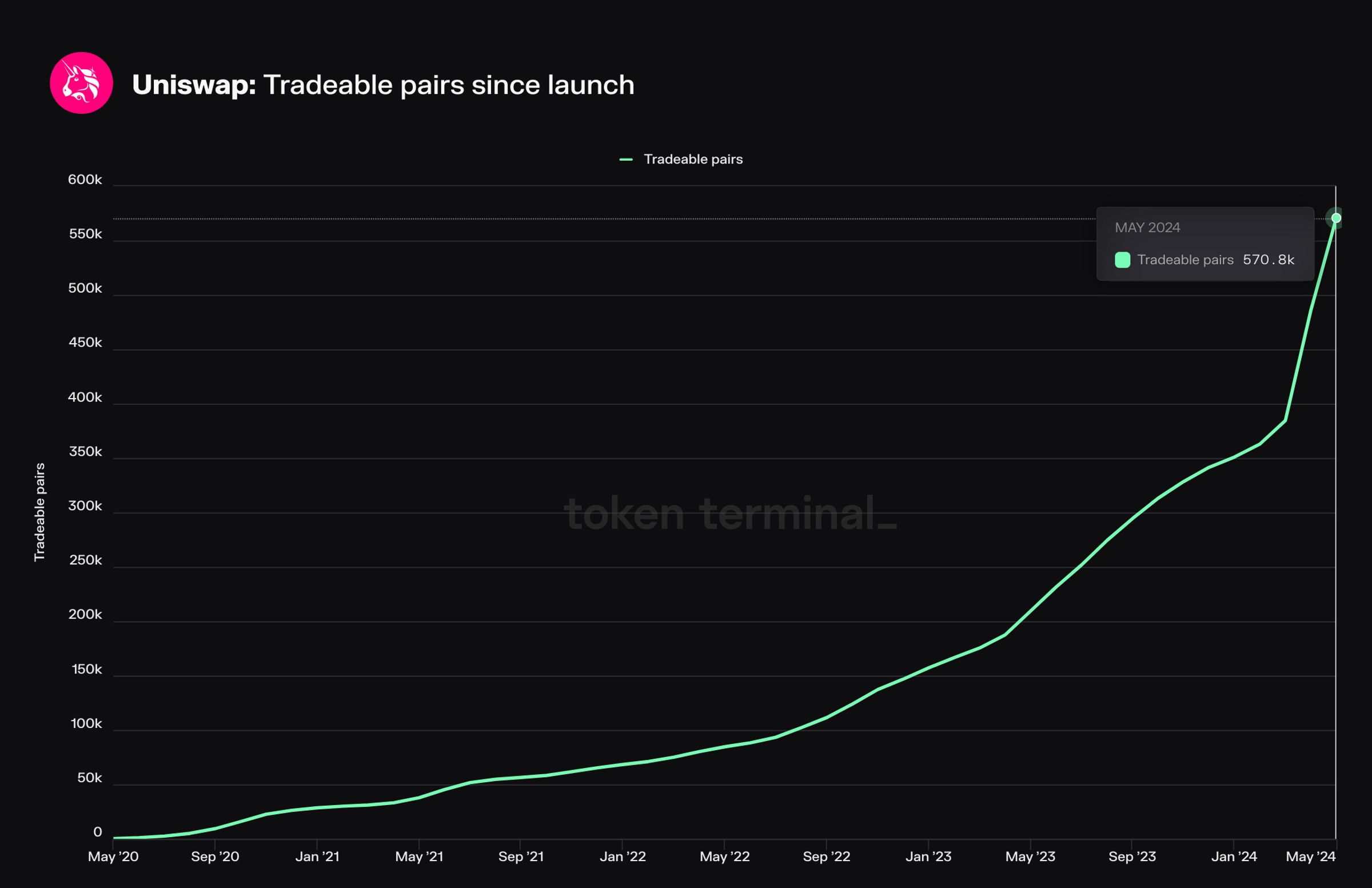Select the Jan '21 x-axis label
Screen dimensions: 1372x888
(317, 857)
